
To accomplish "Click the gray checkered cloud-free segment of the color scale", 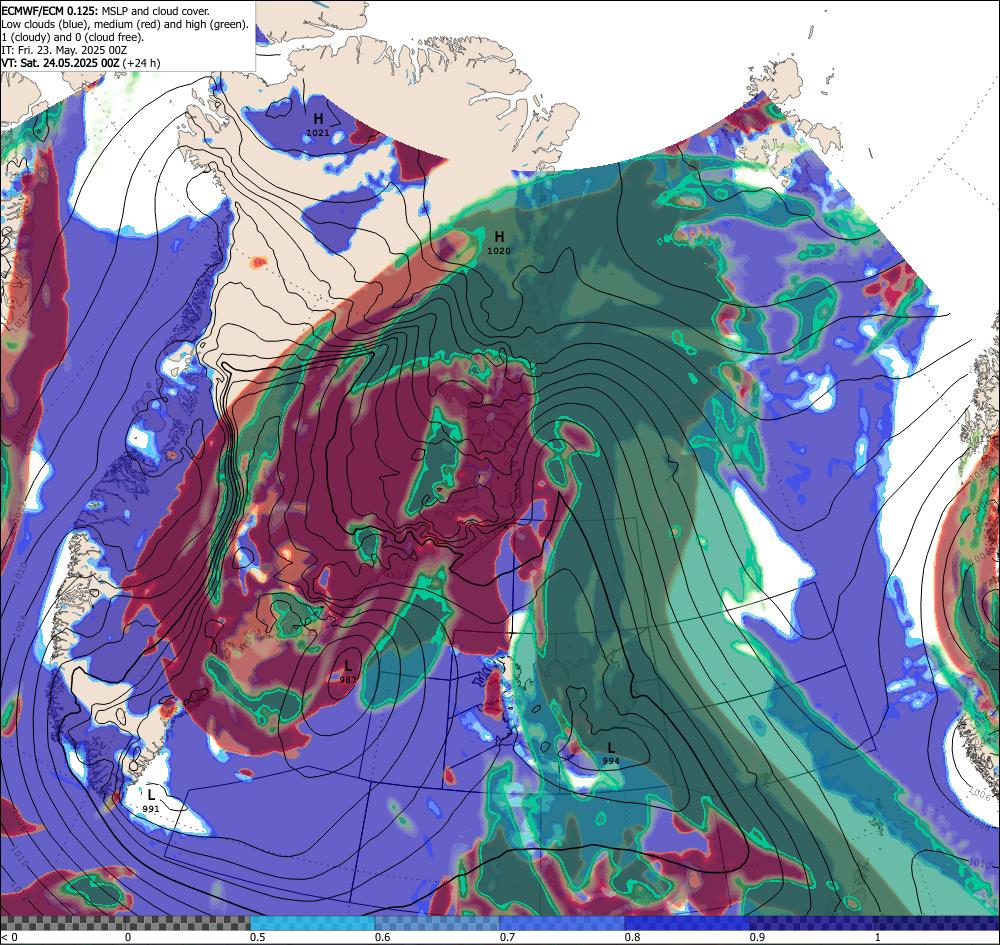I will tap(125, 923).
